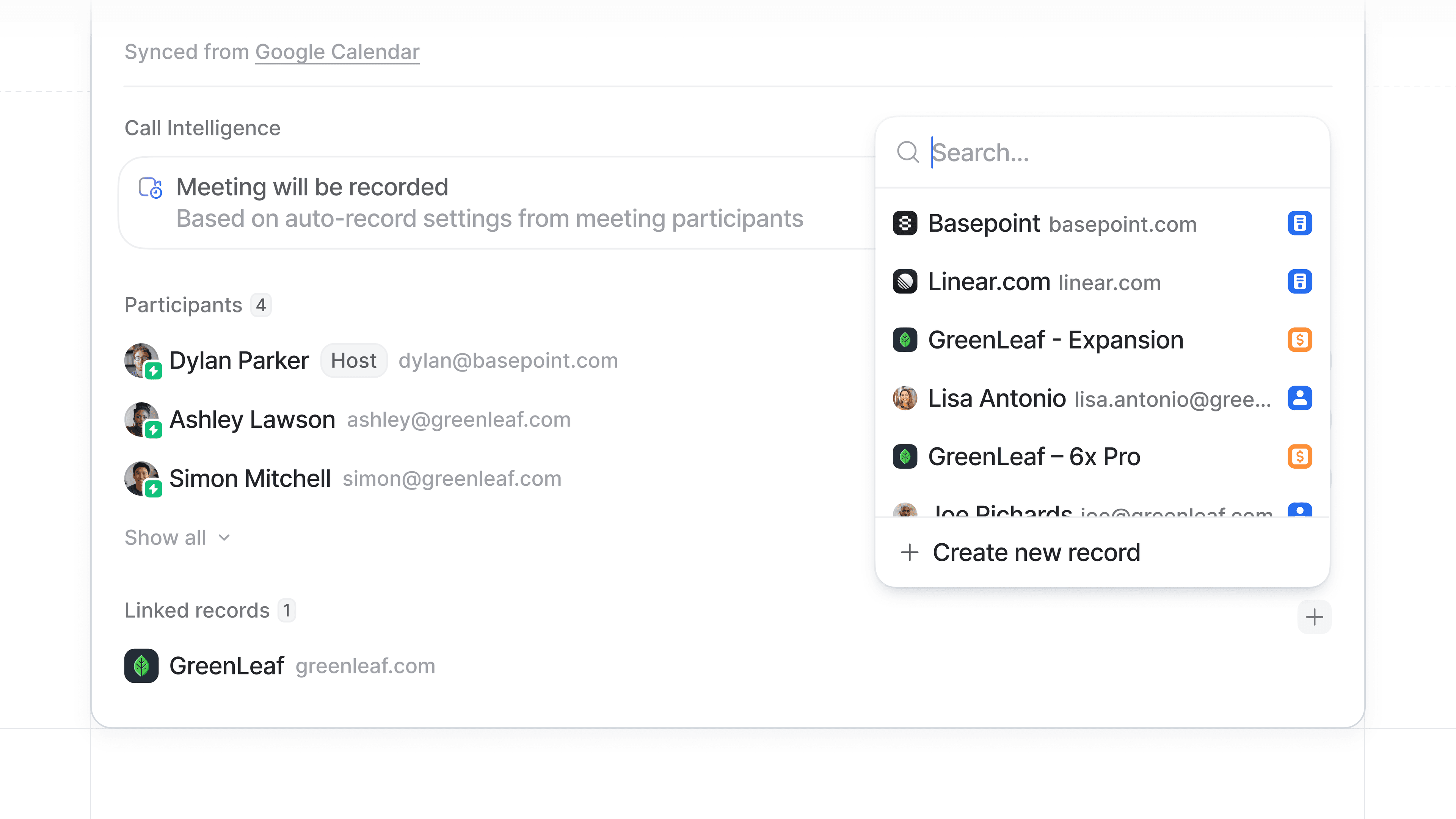Open the GreenLeaf linked record

point(280,666)
